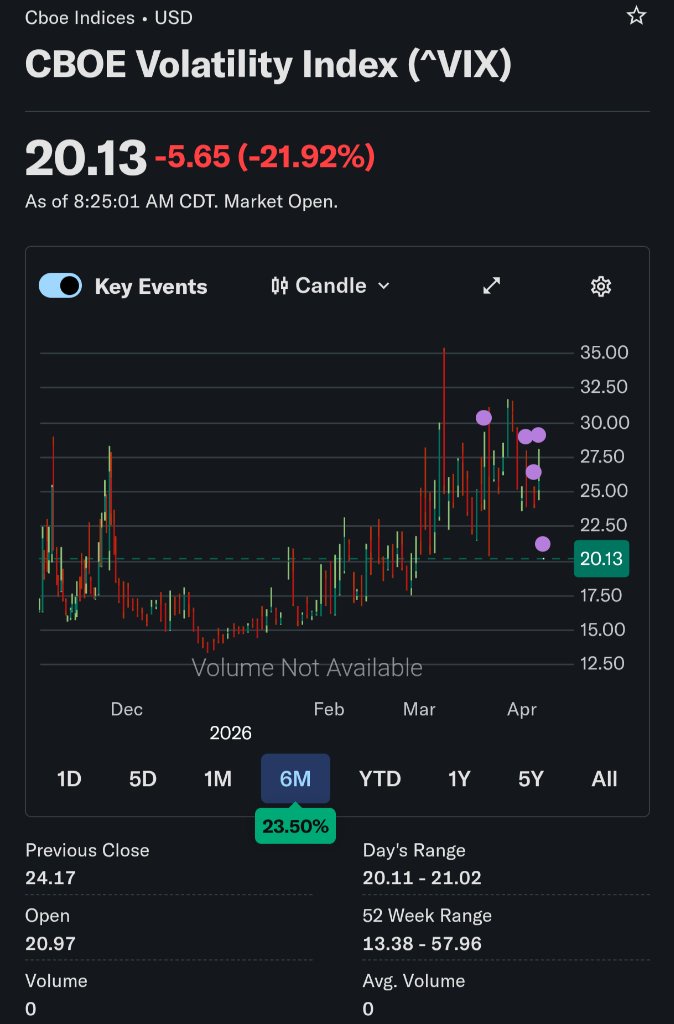Click the green 23.50% performance badge
The width and height of the screenshot is (674, 1024).
(295, 827)
